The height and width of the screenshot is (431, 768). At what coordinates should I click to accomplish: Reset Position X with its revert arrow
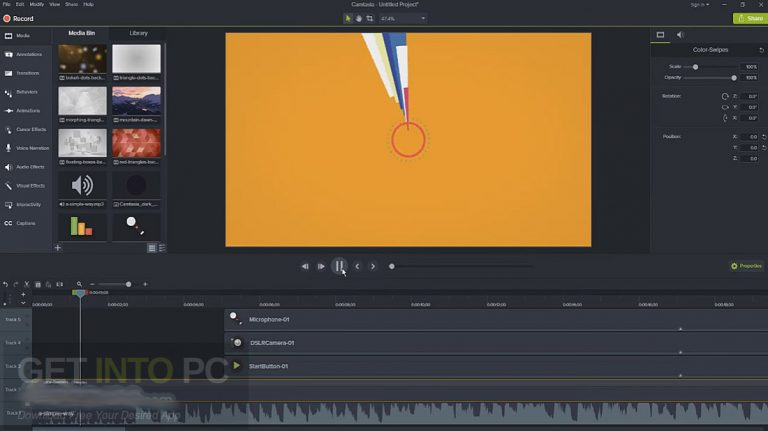pos(764,137)
